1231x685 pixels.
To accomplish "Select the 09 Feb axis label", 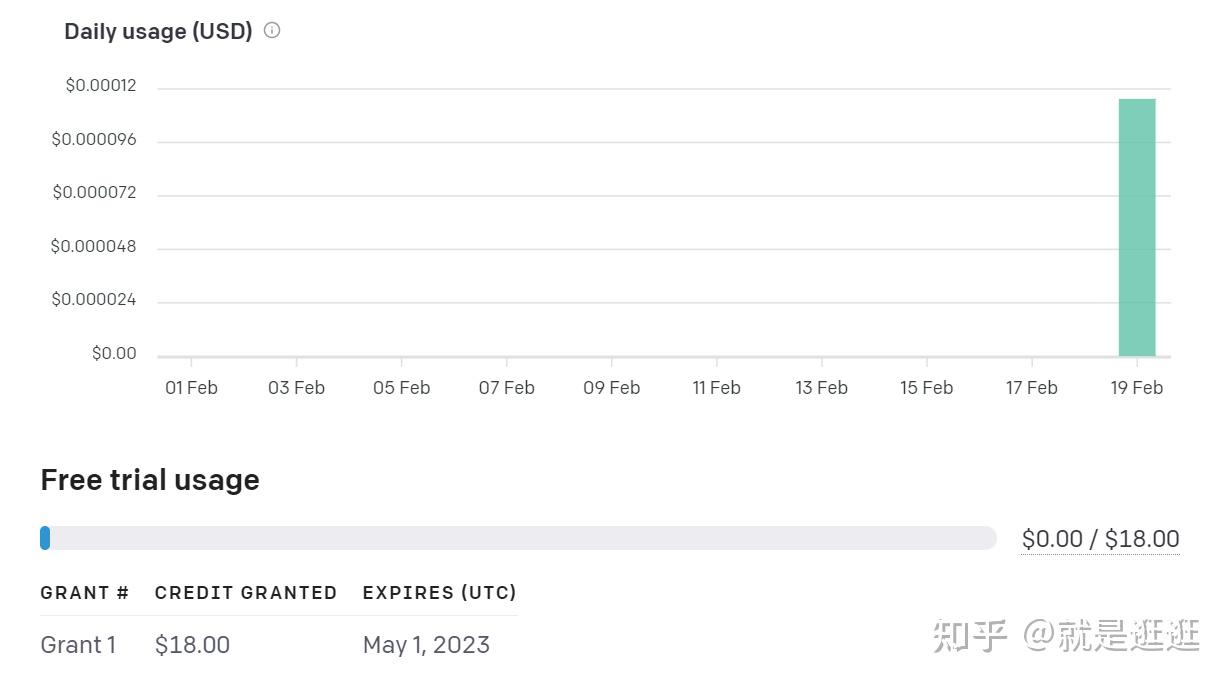I will click(611, 388).
